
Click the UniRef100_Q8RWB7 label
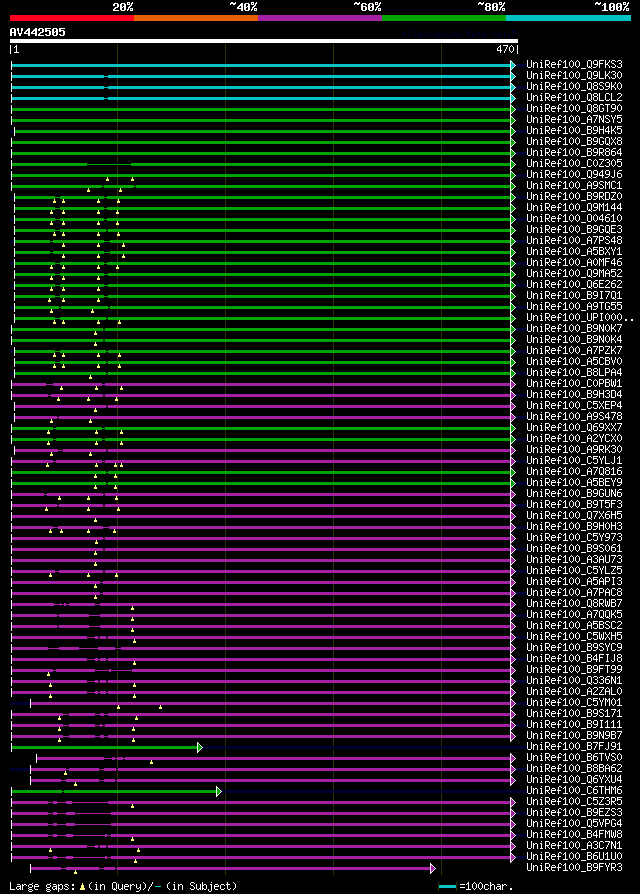pos(574,603)
